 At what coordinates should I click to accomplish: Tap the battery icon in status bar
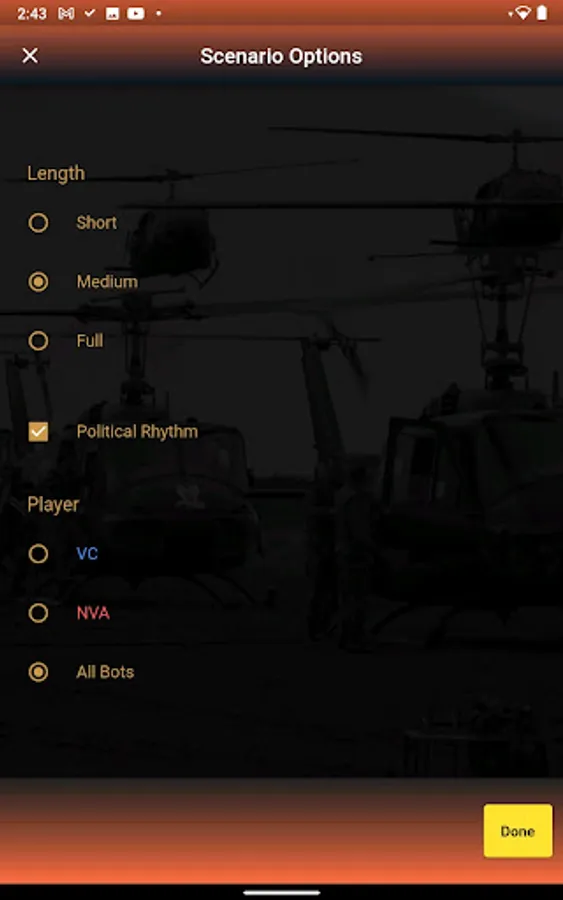[x=542, y=13]
